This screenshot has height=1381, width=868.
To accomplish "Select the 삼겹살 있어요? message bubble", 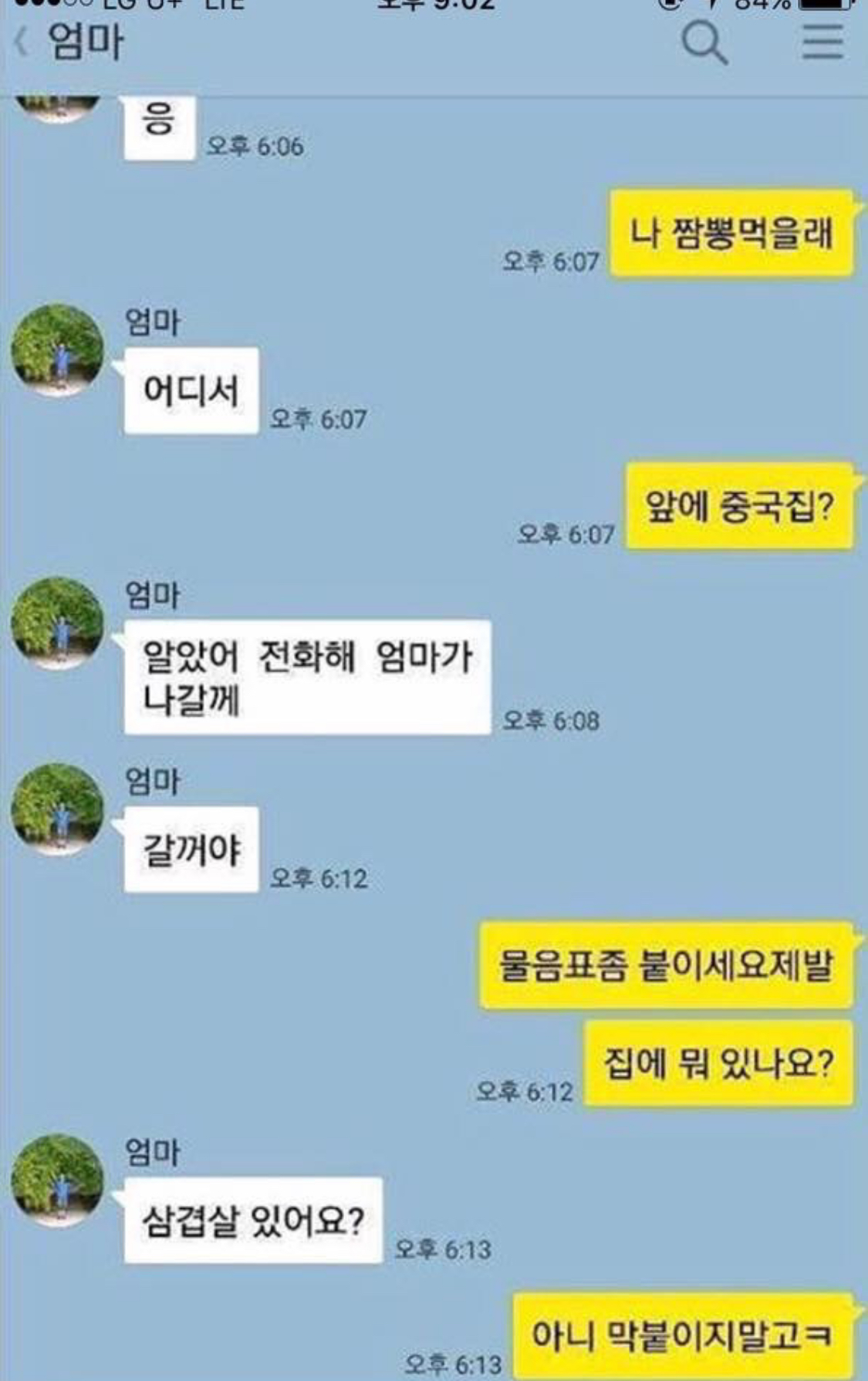I will click(253, 1221).
